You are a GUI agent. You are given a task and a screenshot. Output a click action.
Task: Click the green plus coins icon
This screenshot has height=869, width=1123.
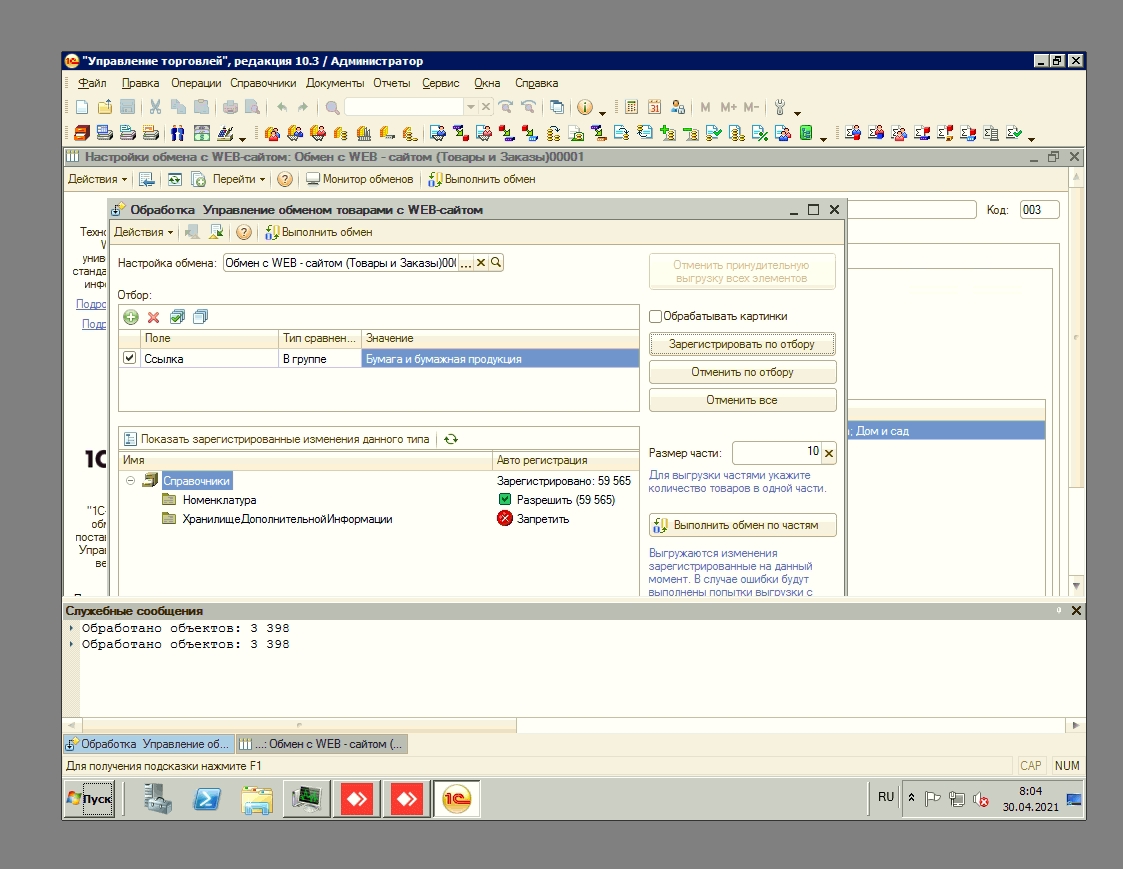coord(667,133)
